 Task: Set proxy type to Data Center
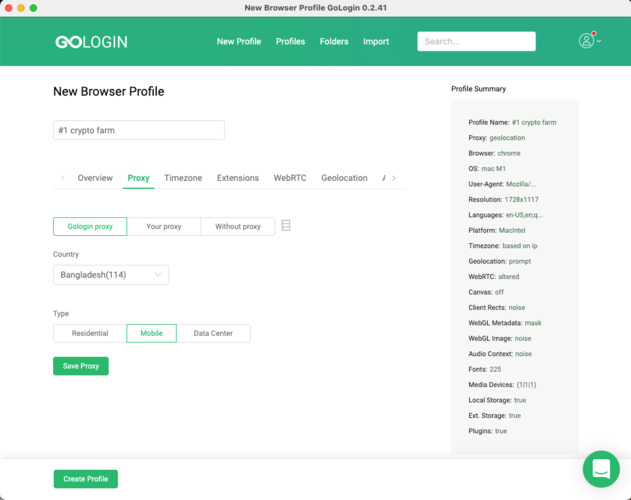pyautogui.click(x=213, y=333)
